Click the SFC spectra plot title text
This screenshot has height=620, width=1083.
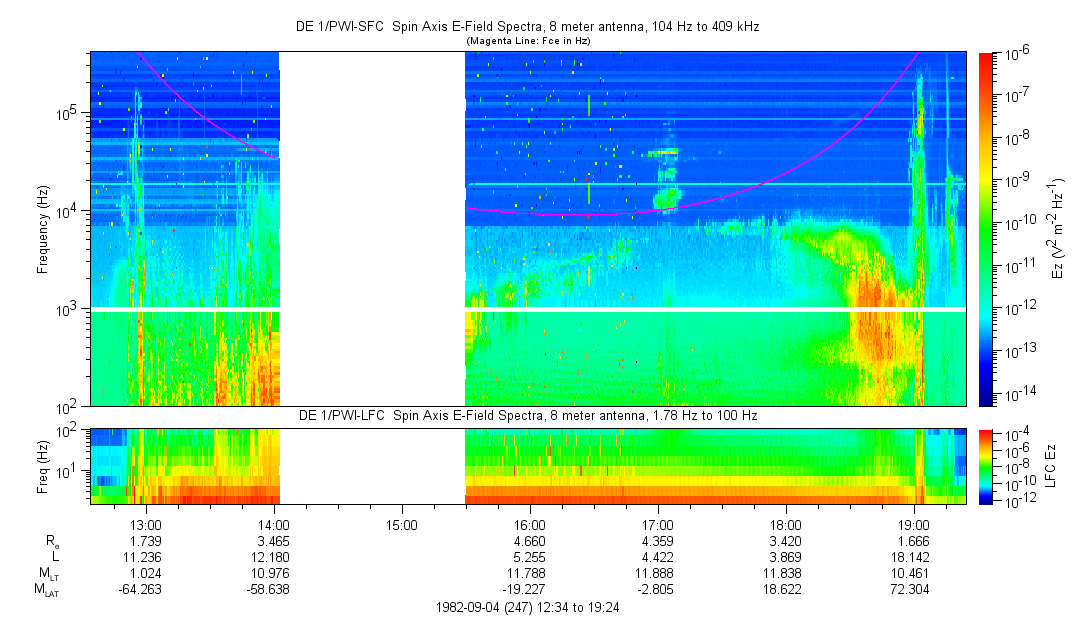tap(528, 27)
